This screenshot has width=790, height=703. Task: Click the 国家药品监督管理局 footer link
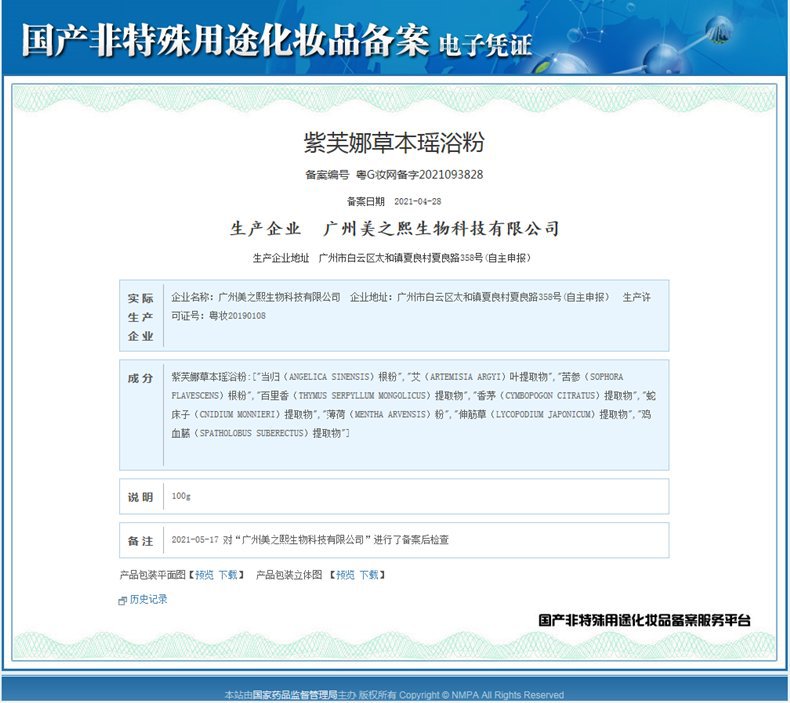(295, 695)
